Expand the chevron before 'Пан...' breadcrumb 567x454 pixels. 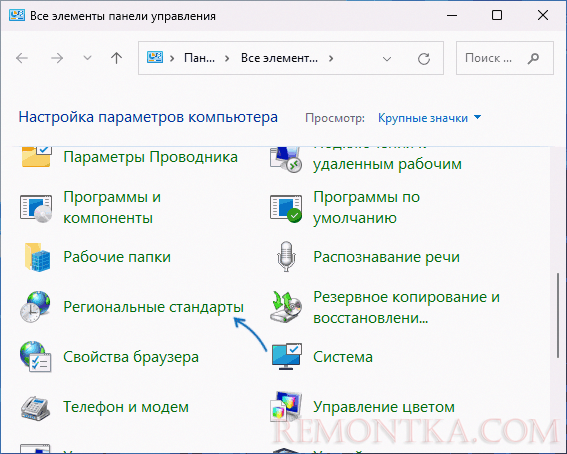[x=172, y=58]
